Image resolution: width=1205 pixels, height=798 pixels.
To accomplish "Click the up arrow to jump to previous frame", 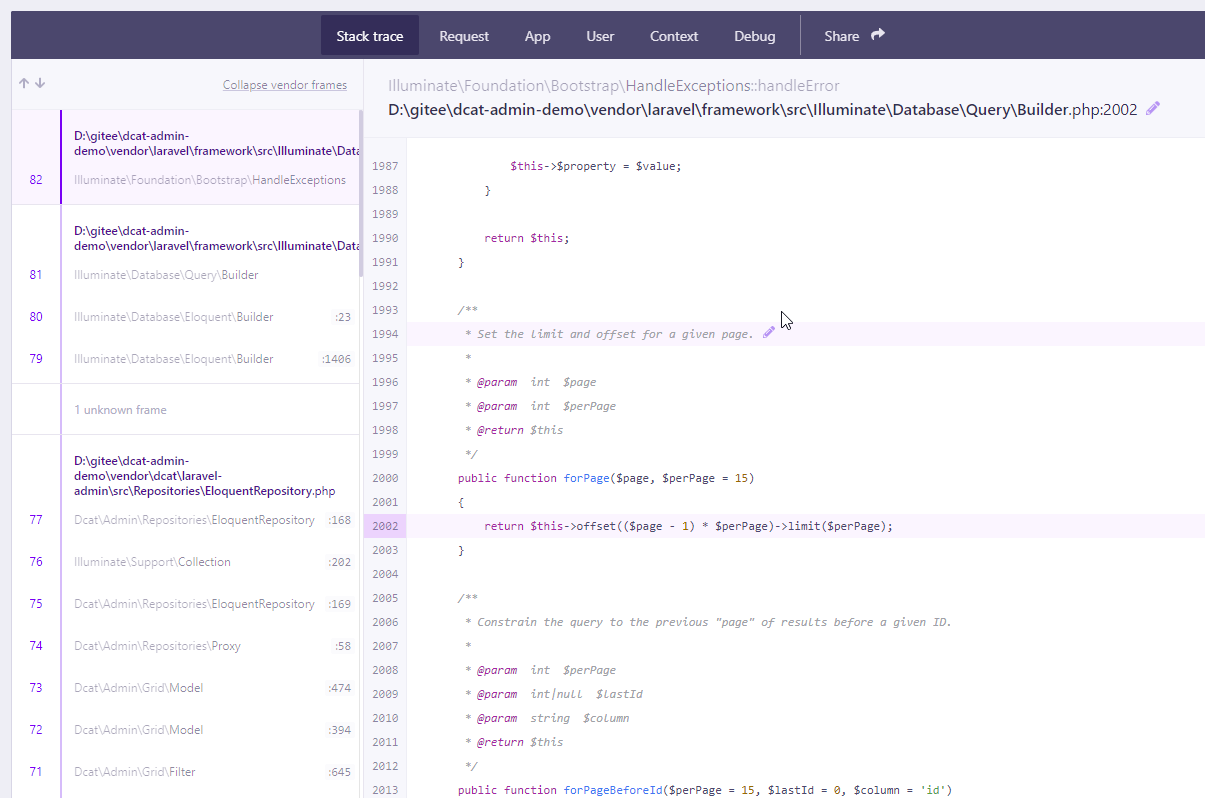I will pyautogui.click(x=22, y=84).
